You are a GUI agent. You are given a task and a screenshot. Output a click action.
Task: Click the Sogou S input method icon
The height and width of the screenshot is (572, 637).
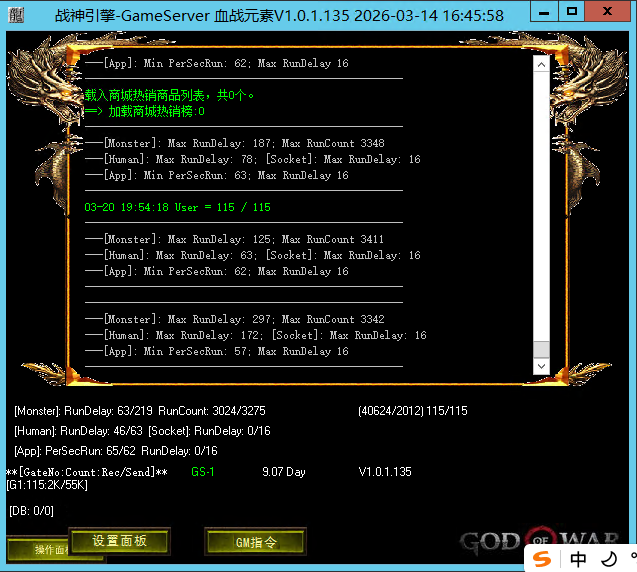click(x=541, y=558)
